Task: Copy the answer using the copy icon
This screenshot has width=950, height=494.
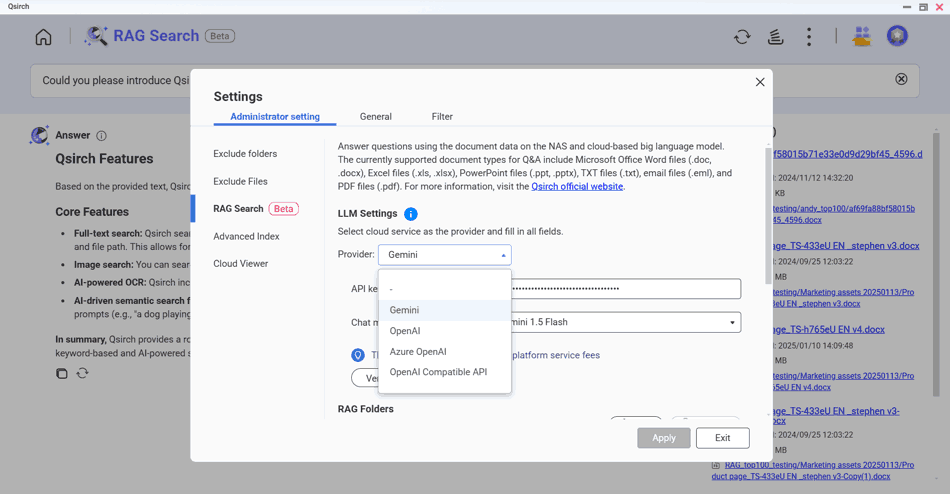Action: (x=62, y=373)
